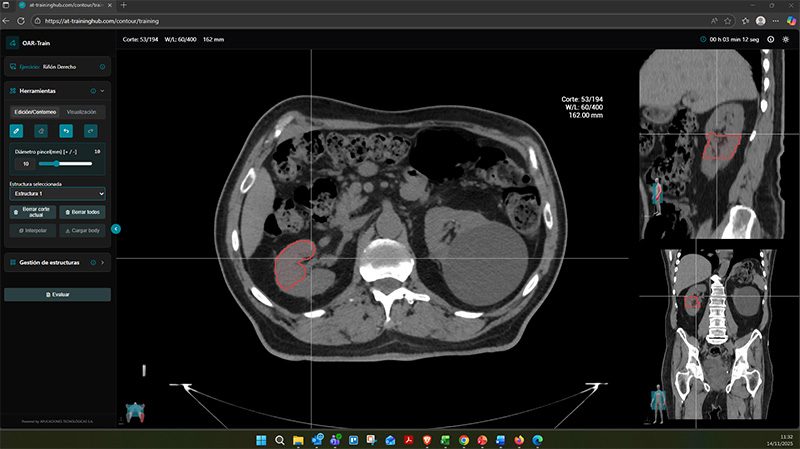Select the eraser tool
Image resolution: width=800 pixels, height=449 pixels.
coord(41,130)
